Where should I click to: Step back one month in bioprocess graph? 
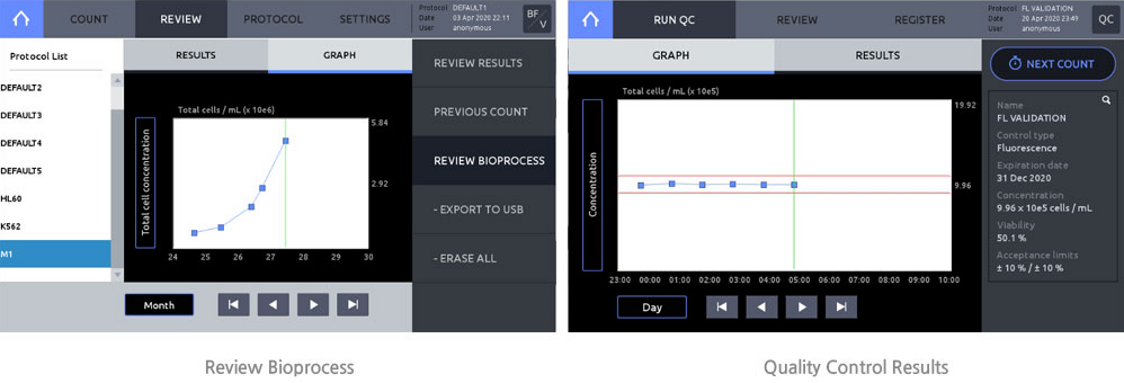click(x=273, y=305)
